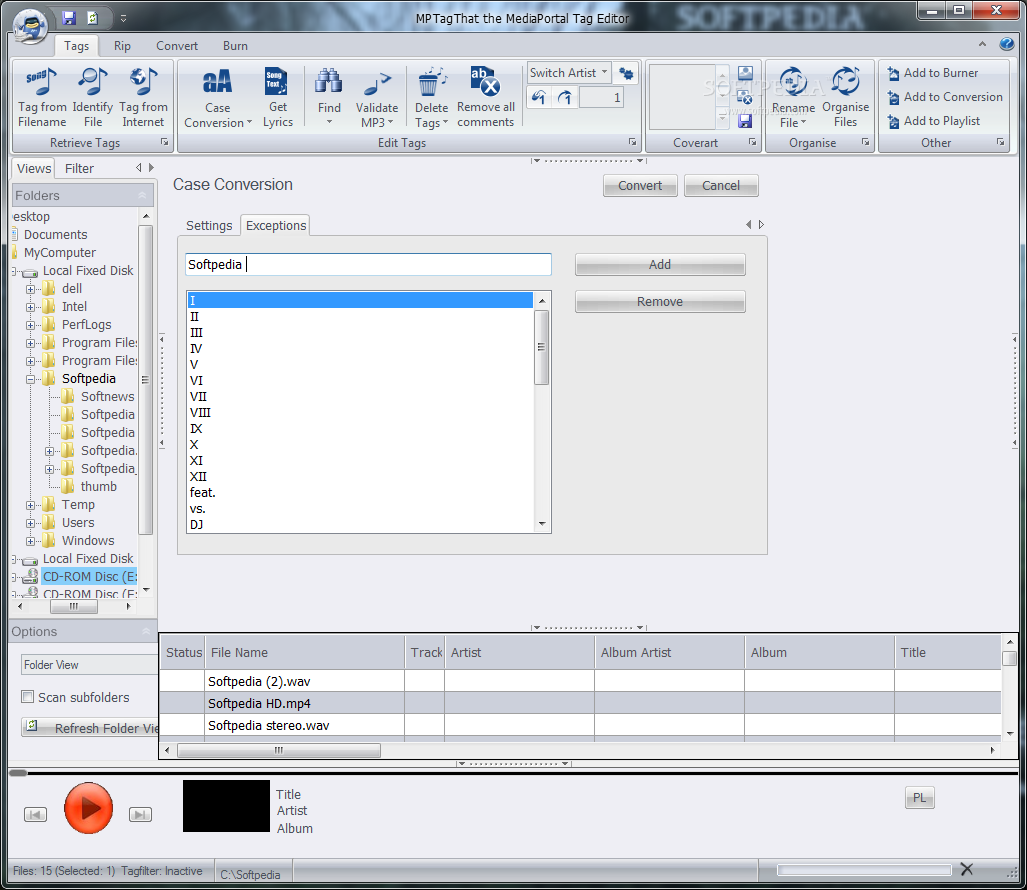1027x890 pixels.
Task: Click the refresh icon in quick access bar
Action: (x=92, y=18)
